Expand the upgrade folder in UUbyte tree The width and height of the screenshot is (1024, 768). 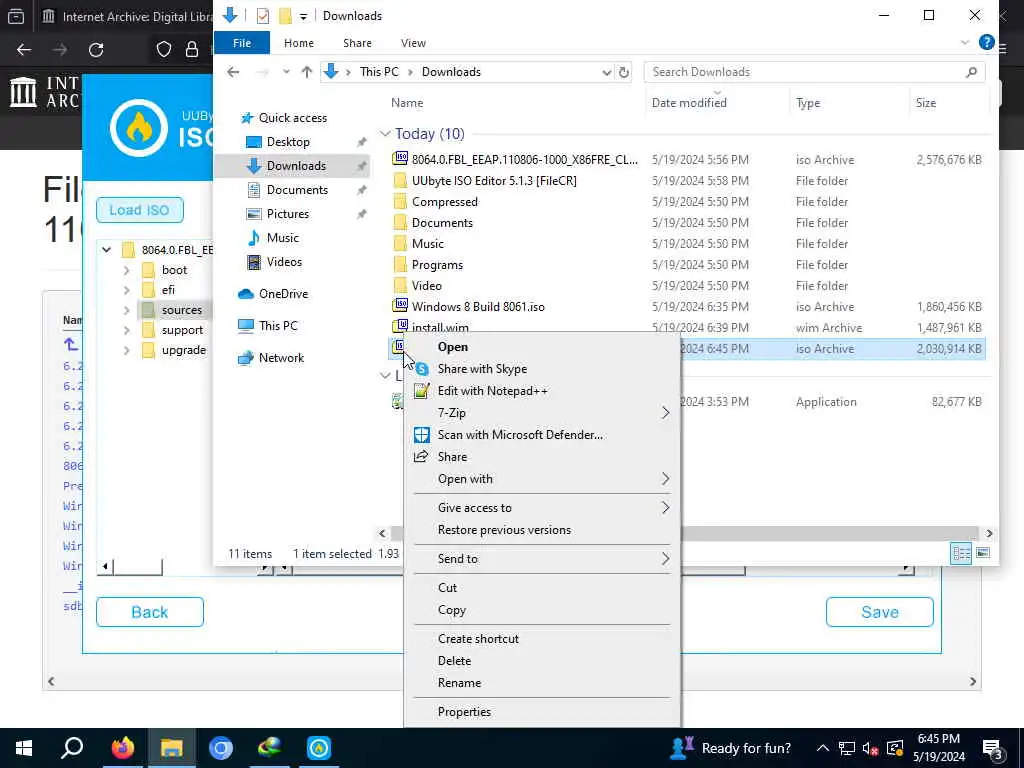tap(127, 350)
